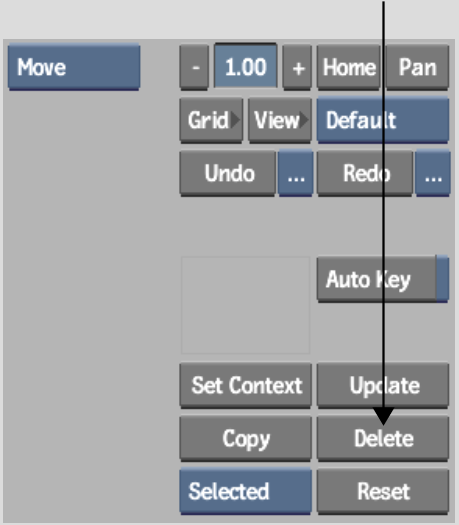Open redo history ellipsis button
The height and width of the screenshot is (525, 459).
click(433, 173)
